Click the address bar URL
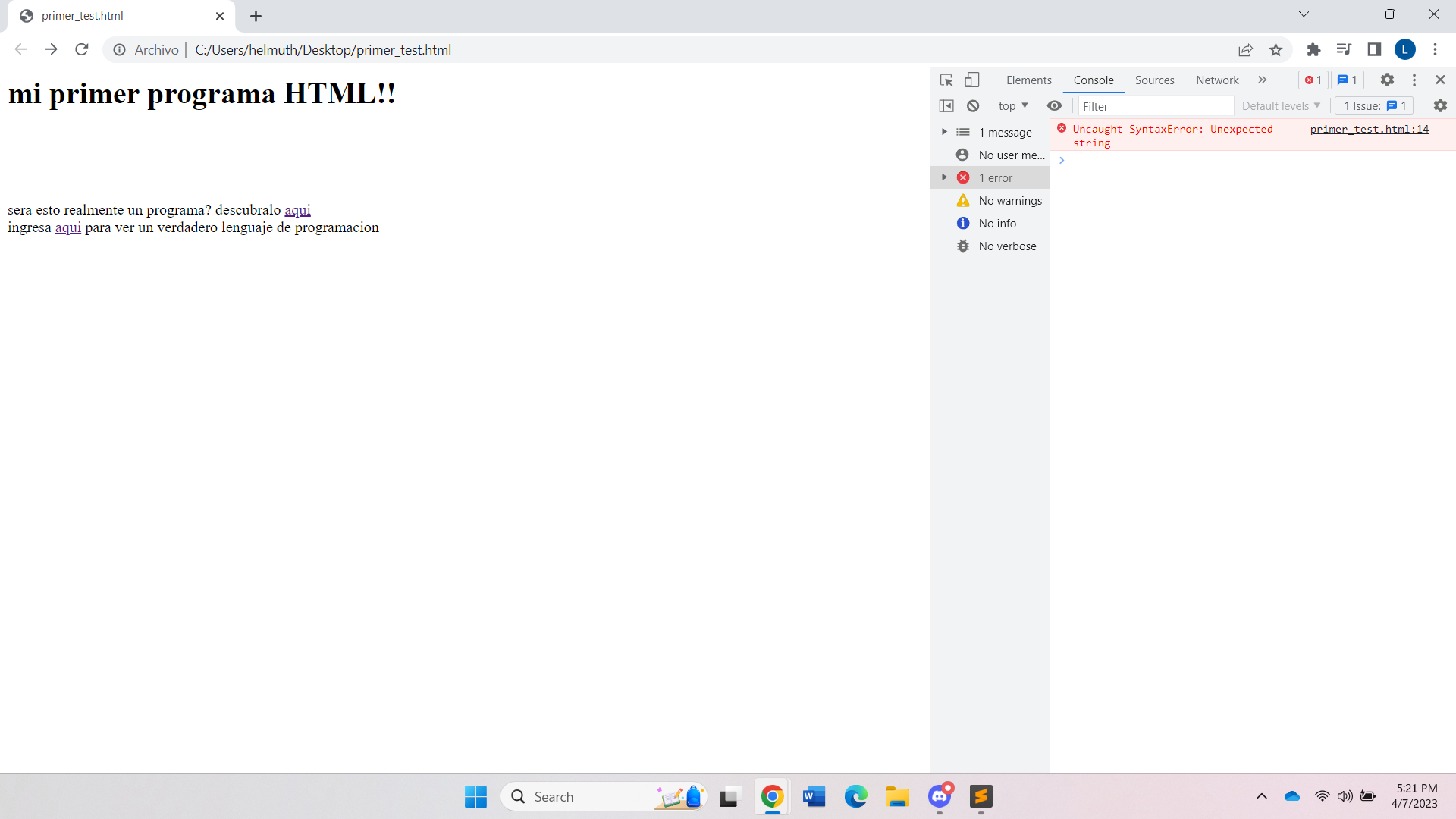 pyautogui.click(x=323, y=49)
